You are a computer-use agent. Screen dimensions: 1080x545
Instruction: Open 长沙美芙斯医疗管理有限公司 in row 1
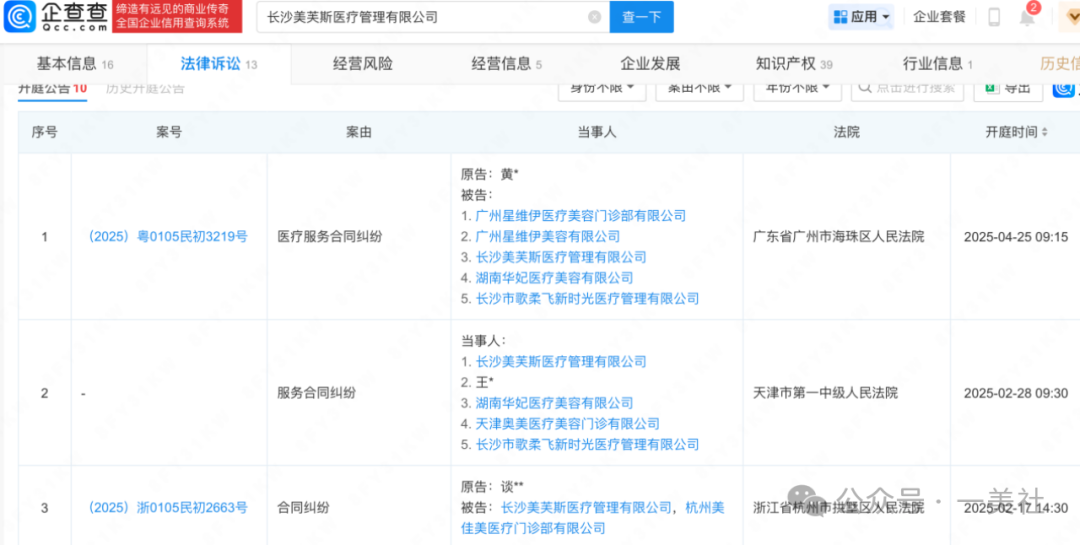pos(561,257)
